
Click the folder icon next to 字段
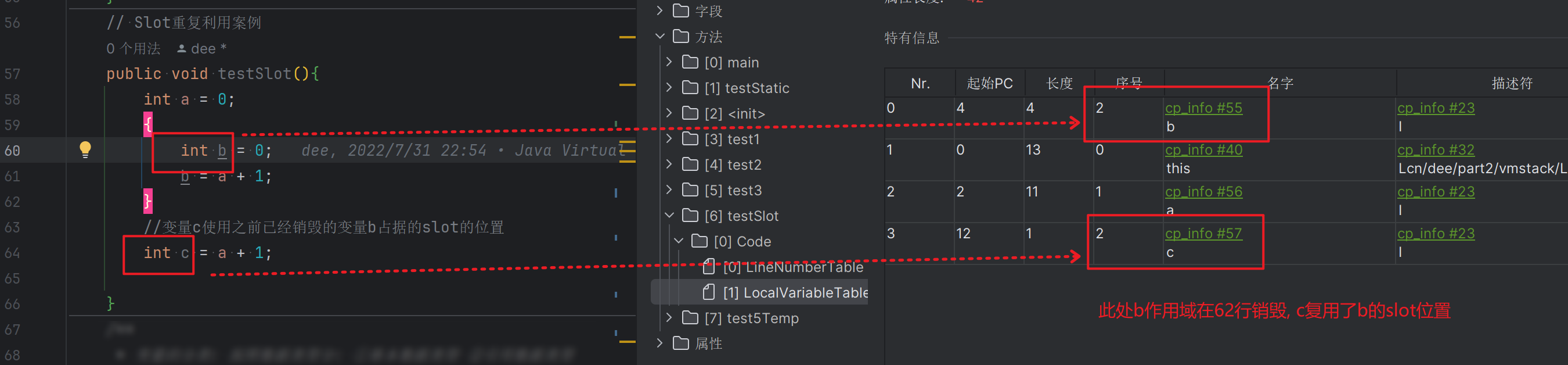tap(680, 11)
